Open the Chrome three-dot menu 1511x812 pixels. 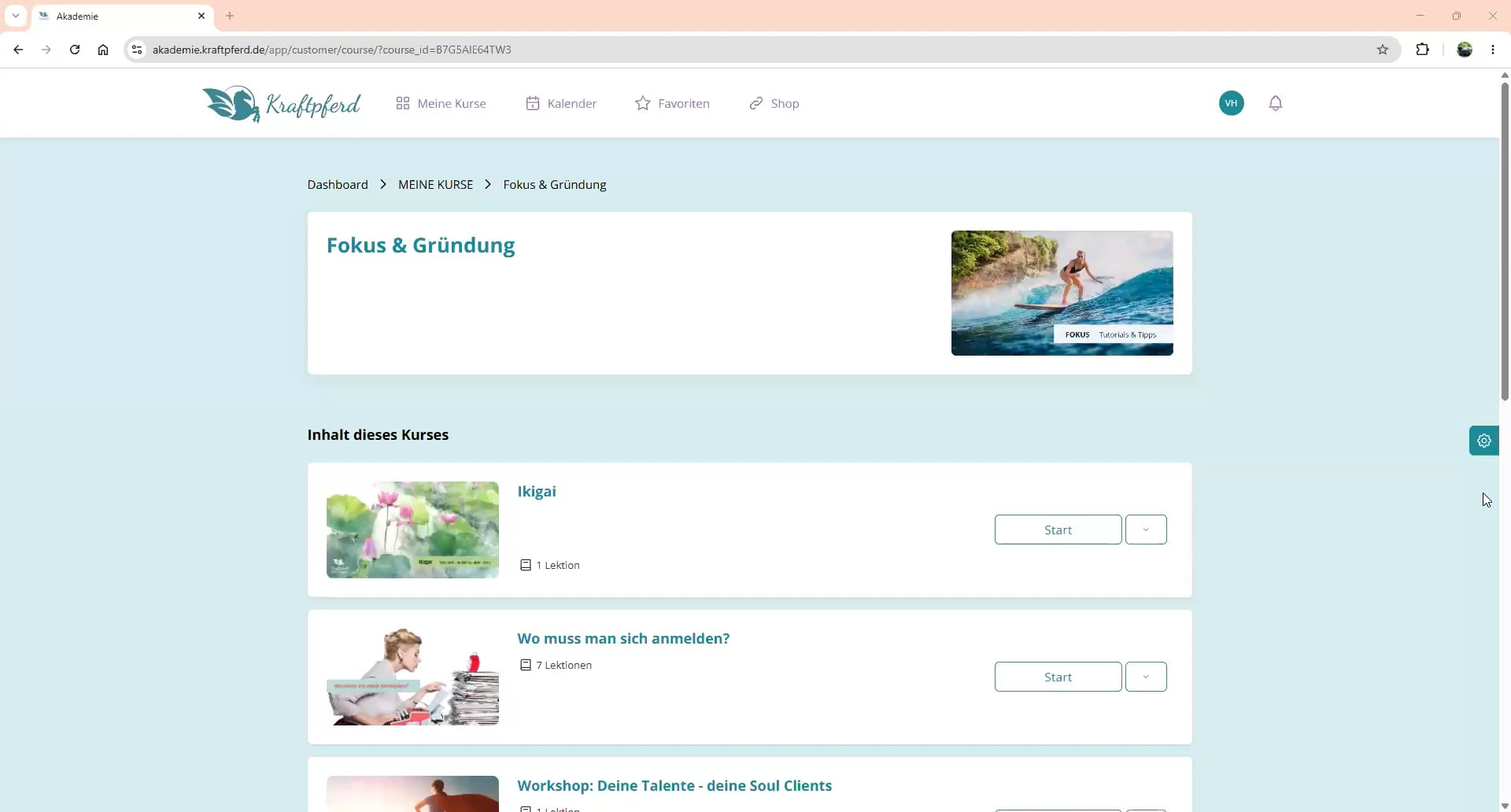[x=1493, y=50]
